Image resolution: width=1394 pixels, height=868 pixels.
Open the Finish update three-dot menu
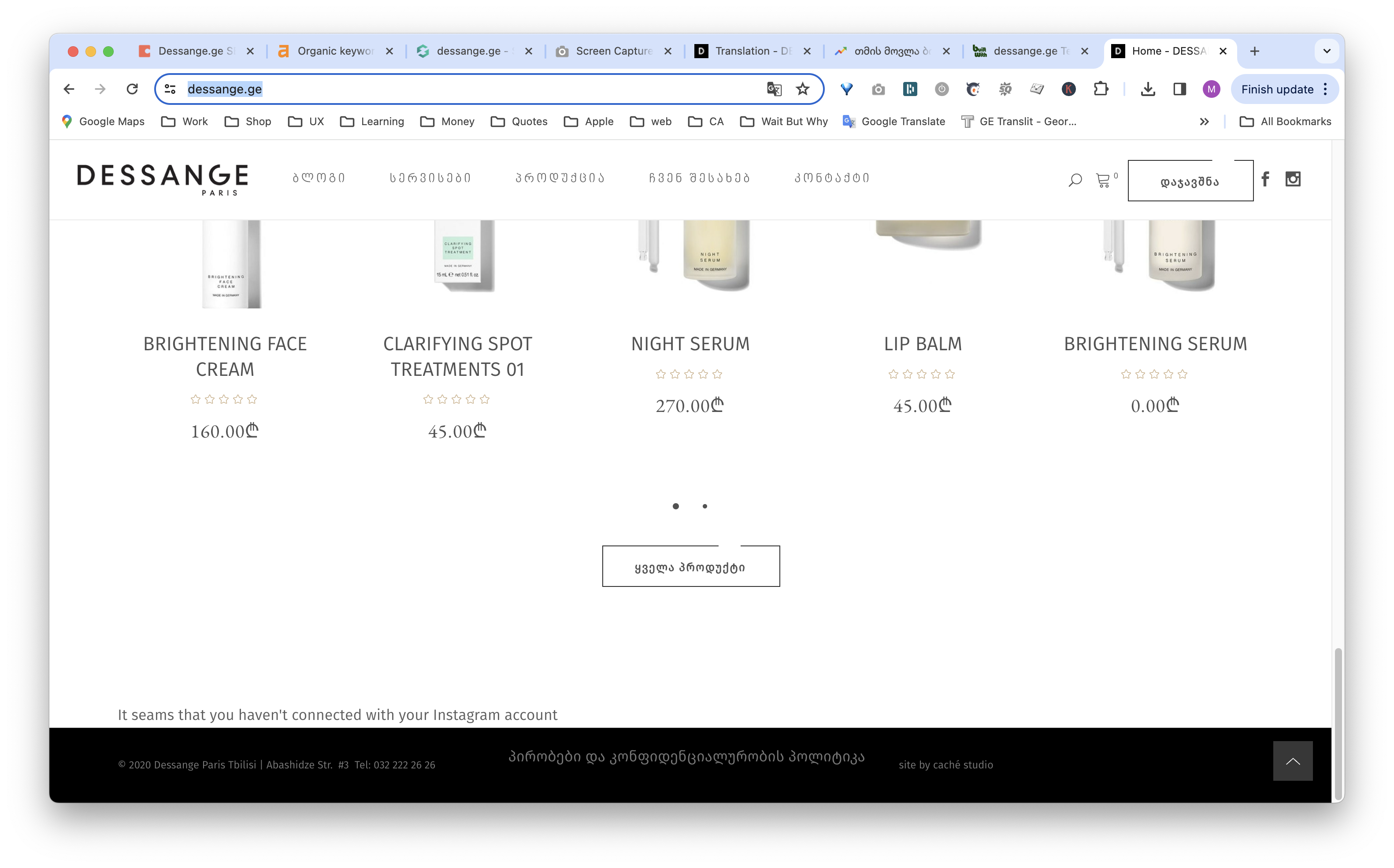tap(1325, 89)
